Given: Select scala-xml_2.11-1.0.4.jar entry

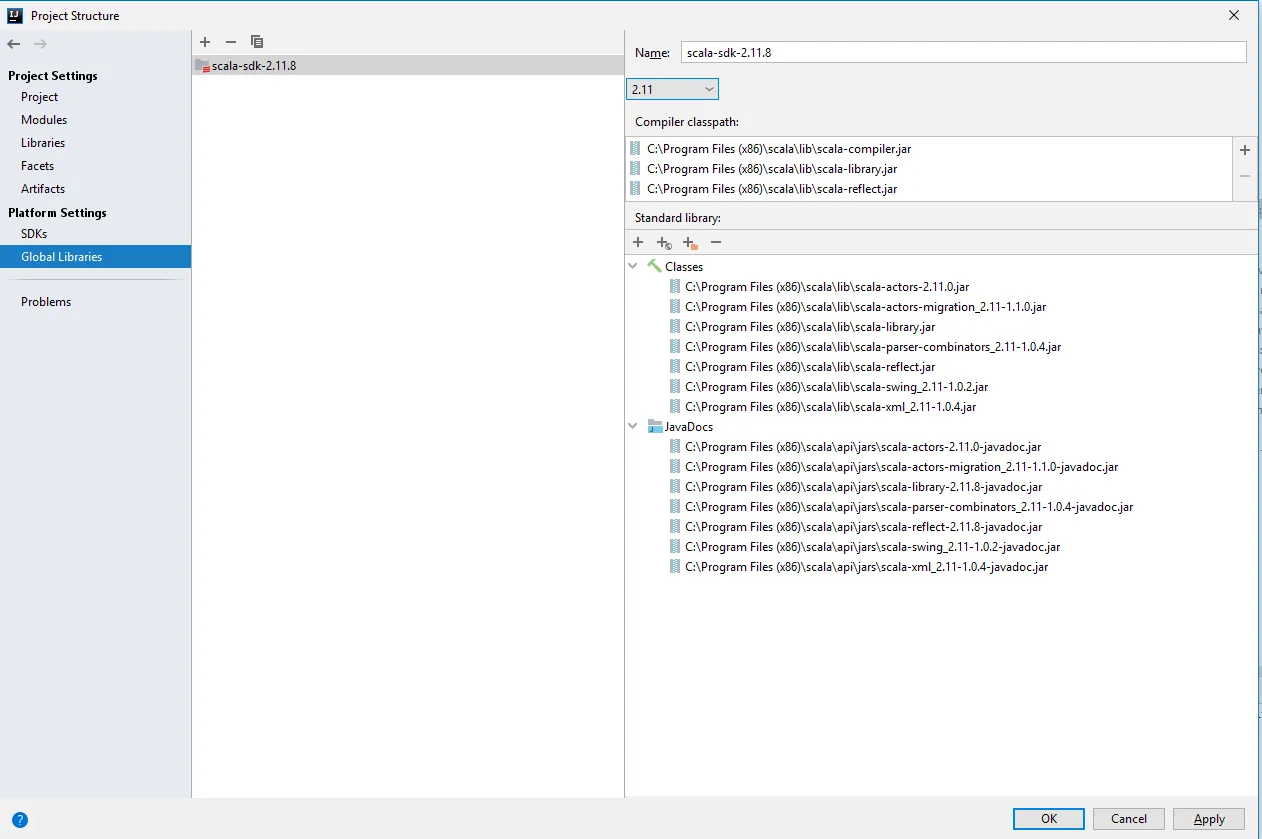Looking at the screenshot, I should pos(830,407).
